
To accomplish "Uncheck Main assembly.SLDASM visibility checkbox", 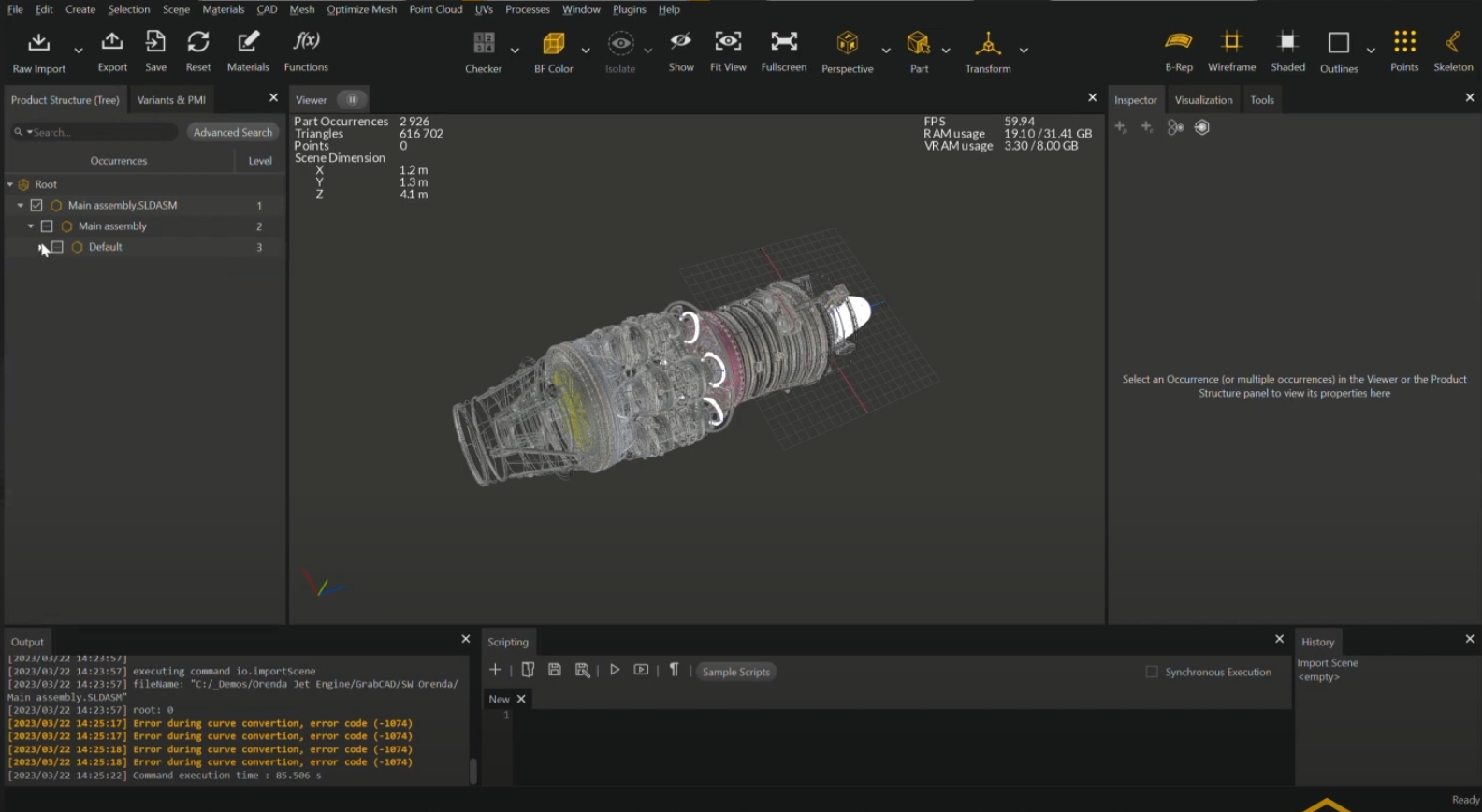I will tap(36, 205).
